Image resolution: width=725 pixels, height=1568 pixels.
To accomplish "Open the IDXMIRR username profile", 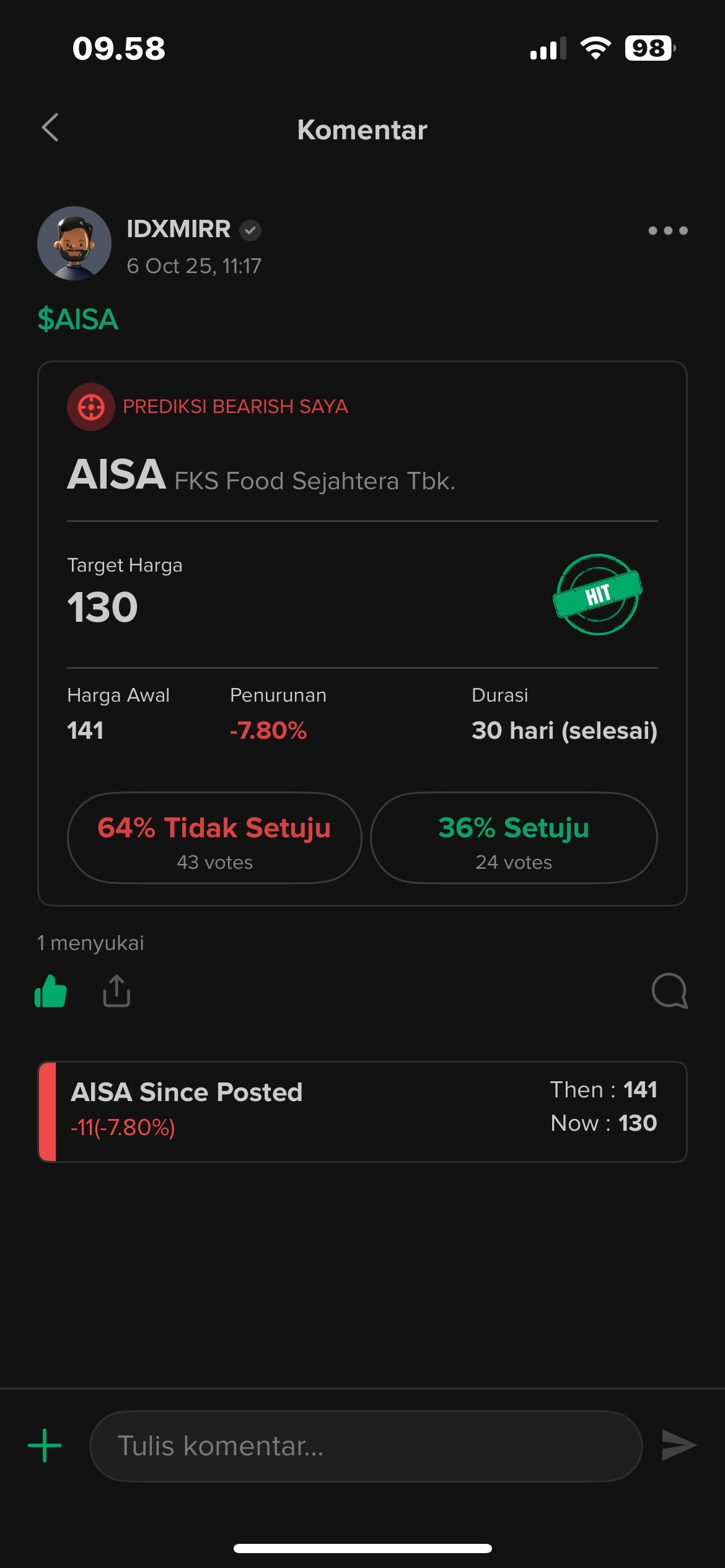I will (x=178, y=229).
